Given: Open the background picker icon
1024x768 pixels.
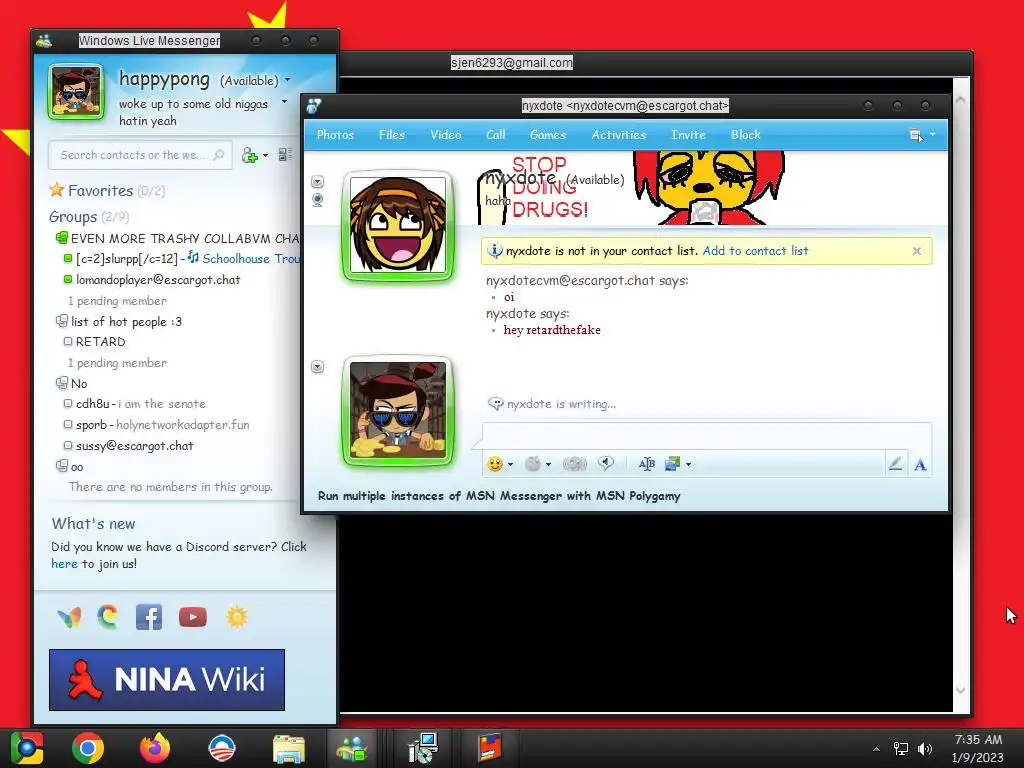Looking at the screenshot, I should (x=673, y=464).
